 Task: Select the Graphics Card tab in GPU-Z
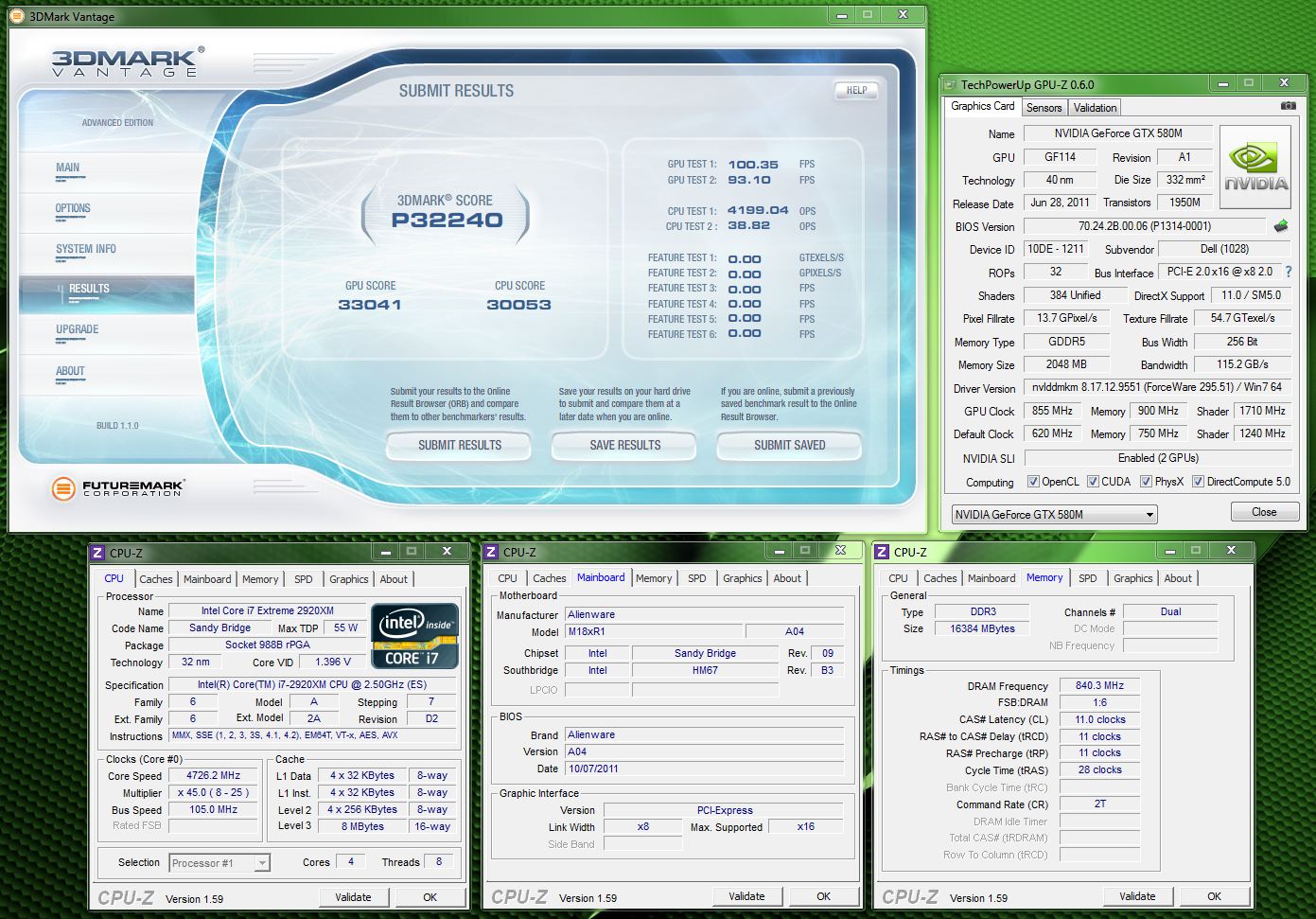(x=982, y=106)
